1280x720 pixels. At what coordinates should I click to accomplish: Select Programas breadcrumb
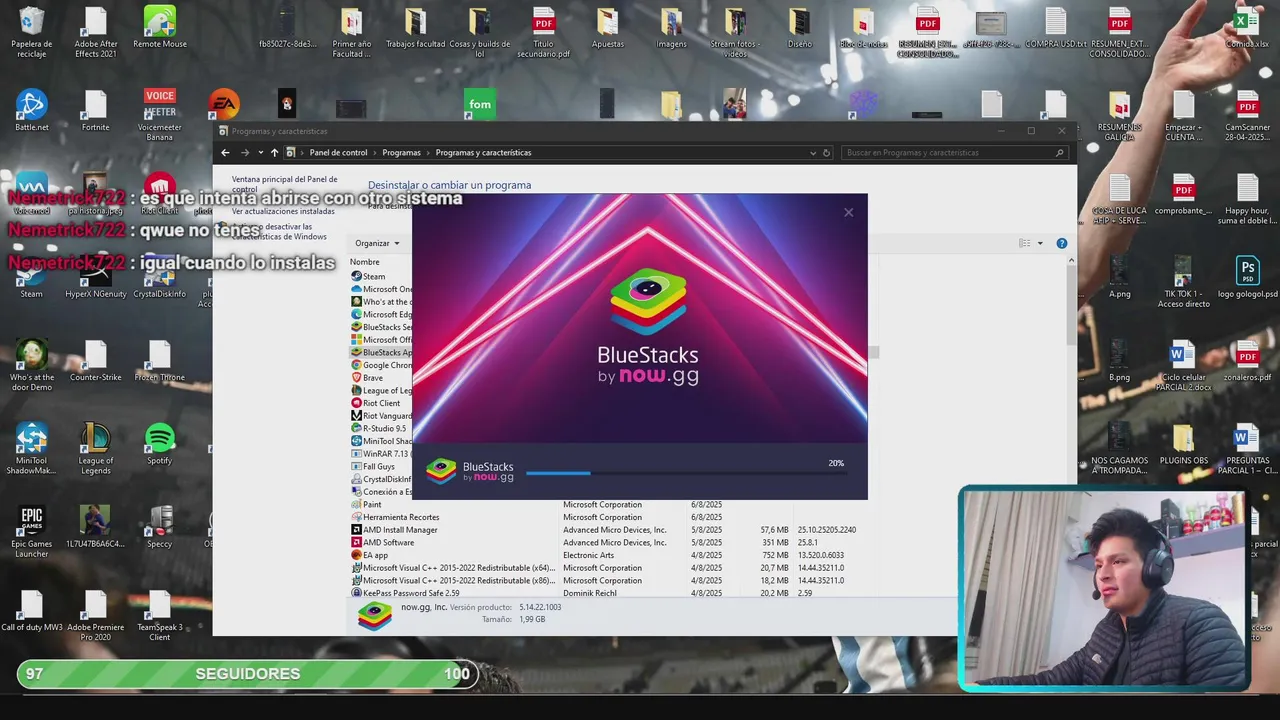click(401, 153)
